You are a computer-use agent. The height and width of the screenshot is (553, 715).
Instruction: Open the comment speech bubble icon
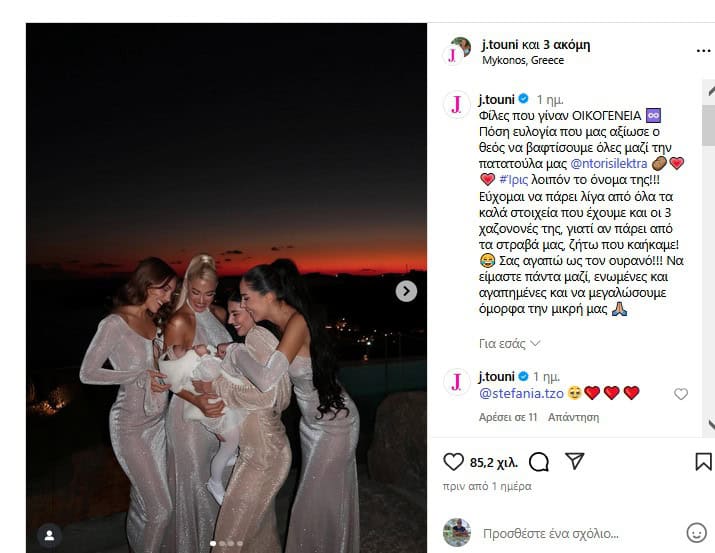click(539, 462)
